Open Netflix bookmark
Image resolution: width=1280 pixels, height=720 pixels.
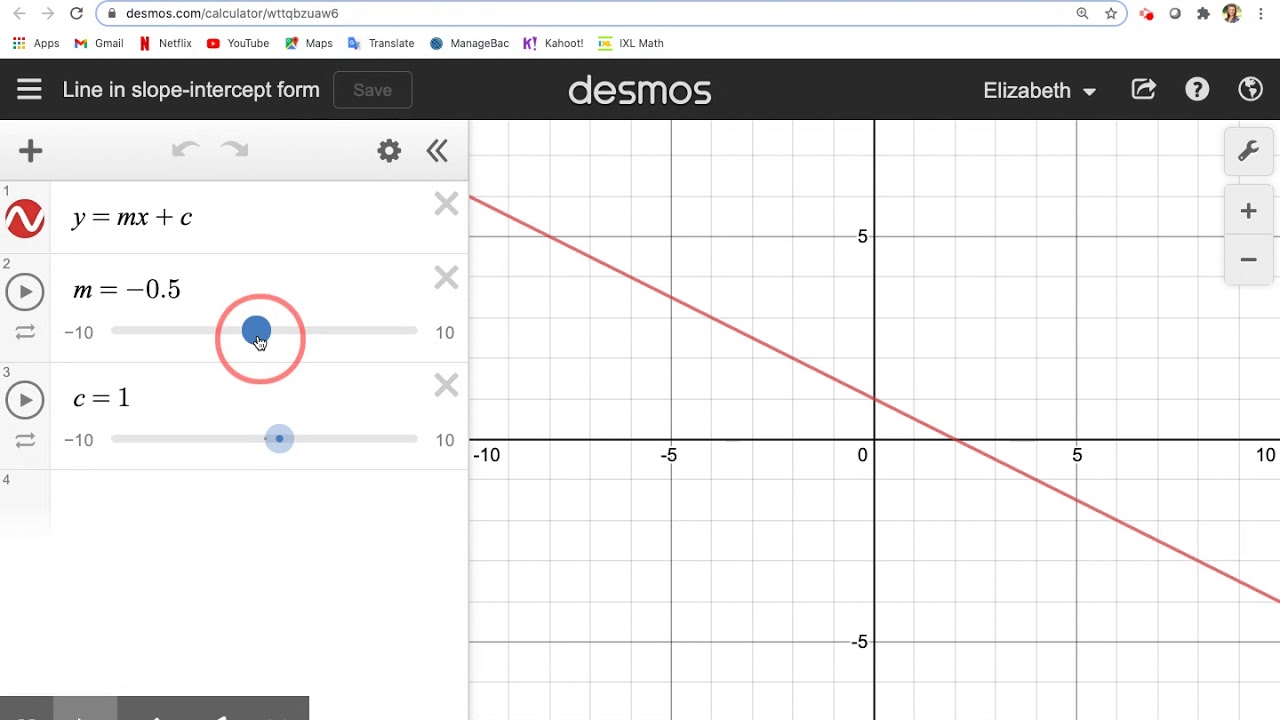[x=166, y=43]
